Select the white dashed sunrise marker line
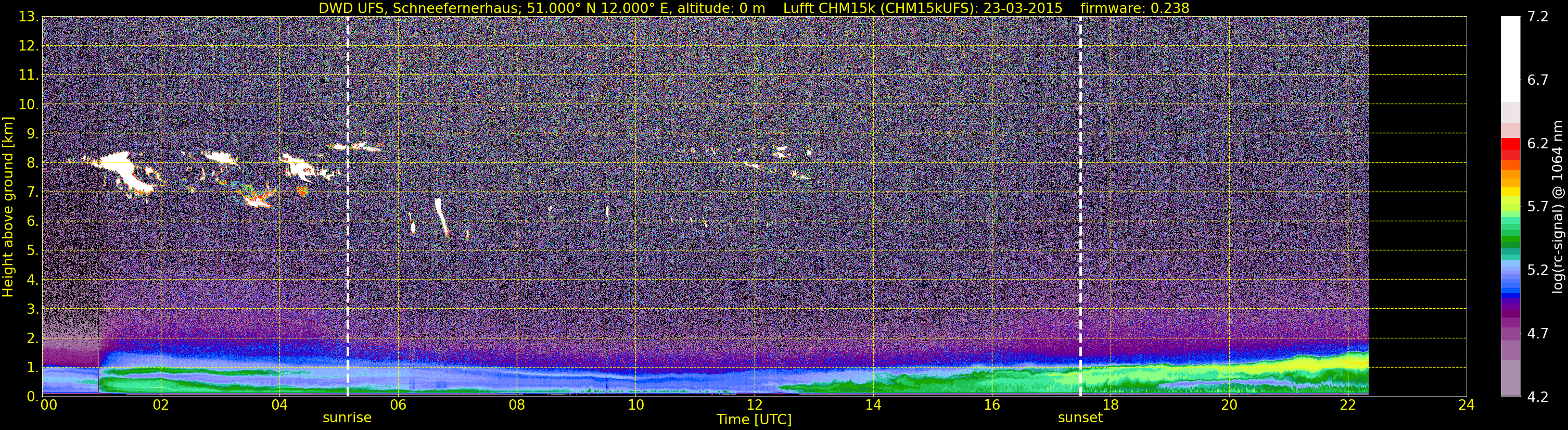The width and height of the screenshot is (1568, 430). tap(348, 207)
